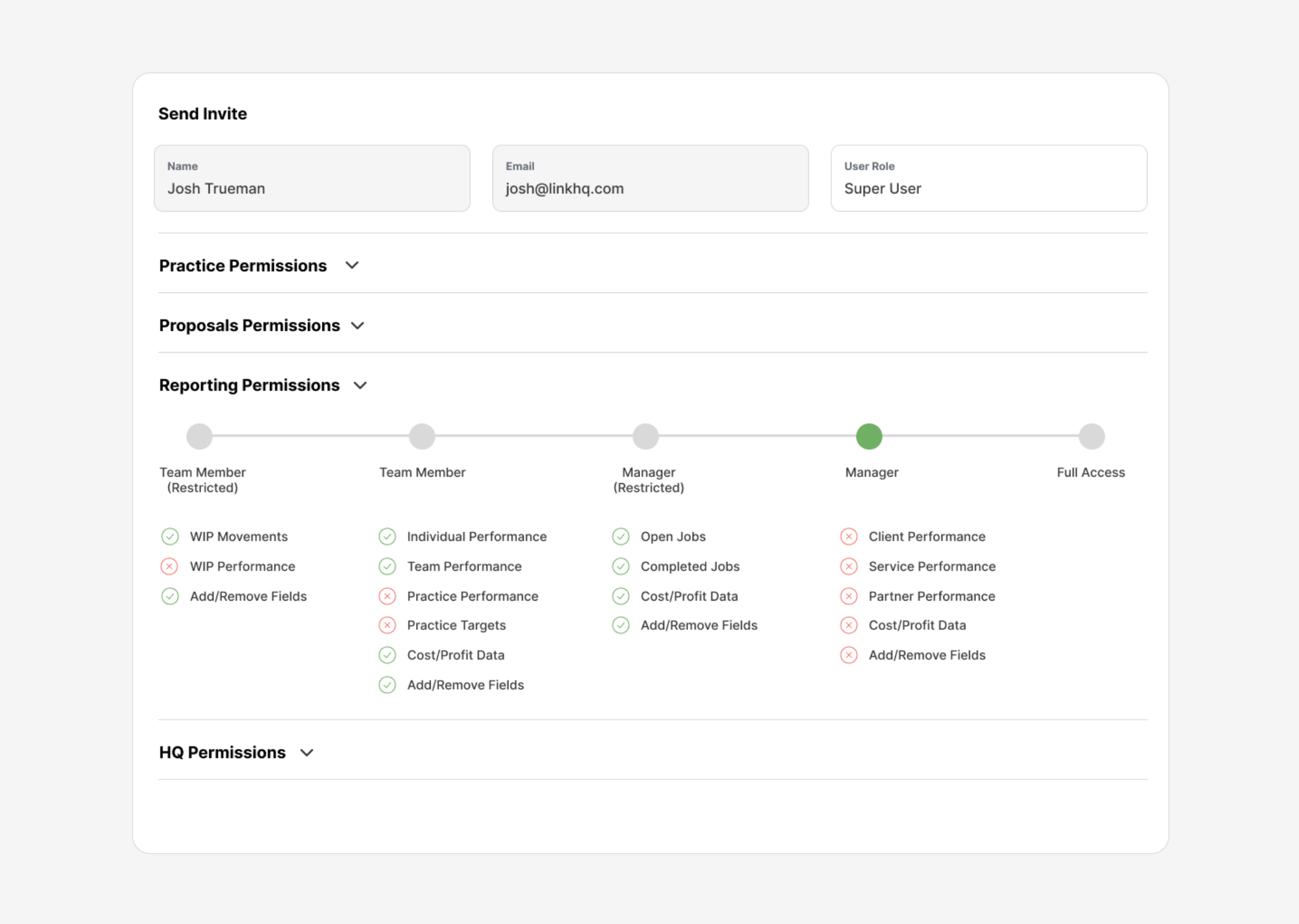Toggle the Partner Performance cross icon
Image resolution: width=1299 pixels, height=924 pixels.
(849, 596)
